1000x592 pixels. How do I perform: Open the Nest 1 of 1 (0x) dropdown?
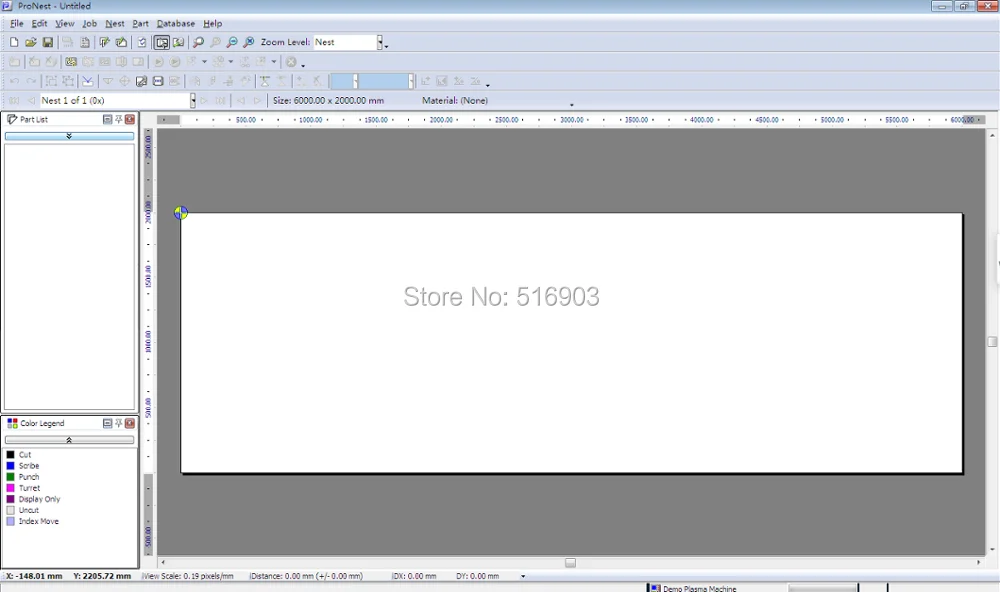(x=192, y=100)
